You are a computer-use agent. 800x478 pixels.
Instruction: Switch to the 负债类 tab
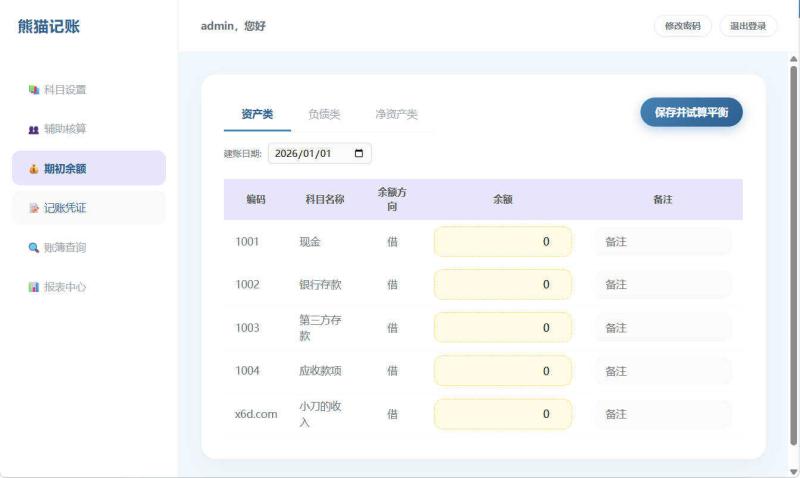(324, 114)
